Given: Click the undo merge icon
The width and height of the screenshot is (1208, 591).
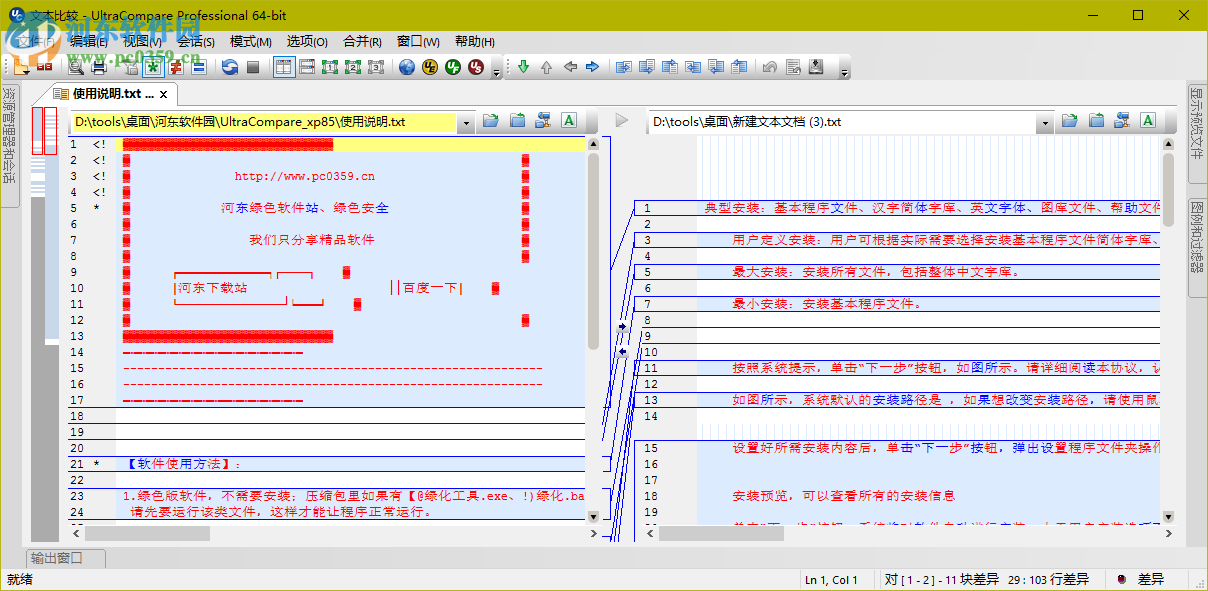Looking at the screenshot, I should [x=769, y=68].
